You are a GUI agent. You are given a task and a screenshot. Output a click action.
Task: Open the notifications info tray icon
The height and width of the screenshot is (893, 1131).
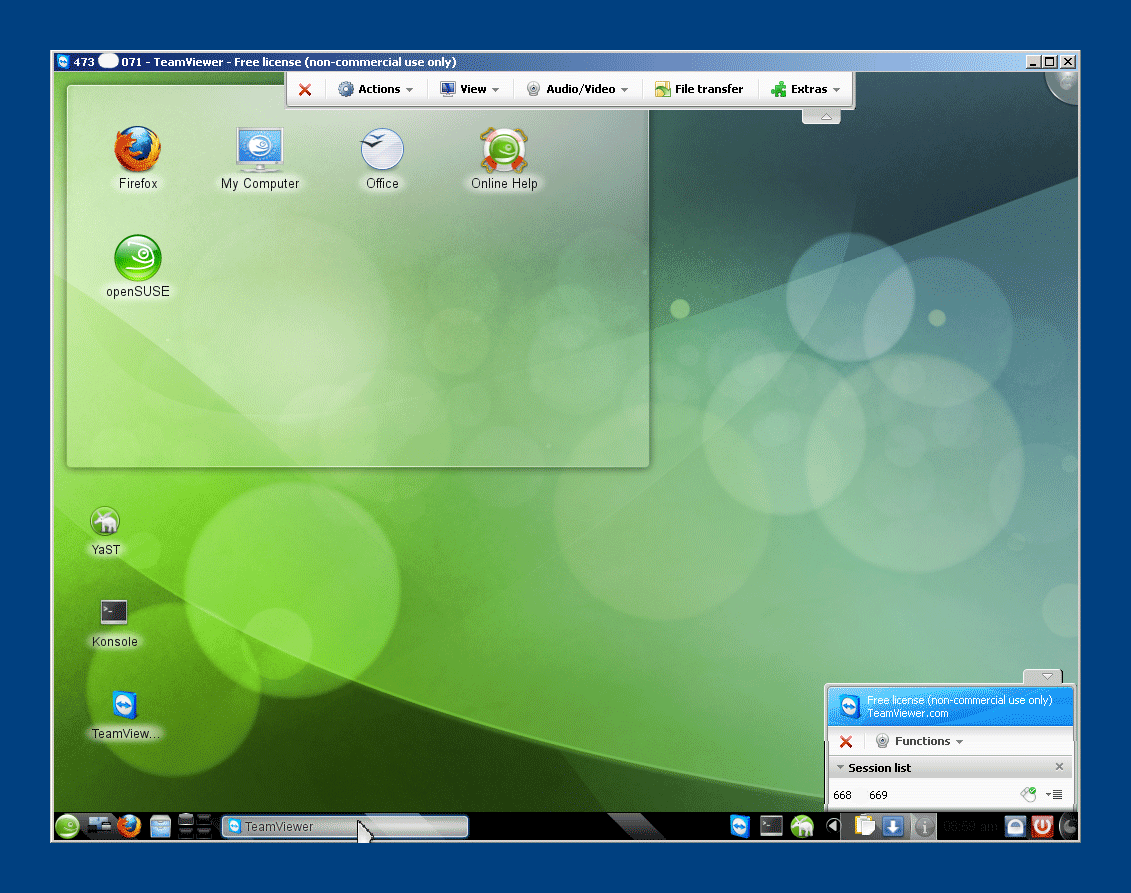click(x=924, y=827)
